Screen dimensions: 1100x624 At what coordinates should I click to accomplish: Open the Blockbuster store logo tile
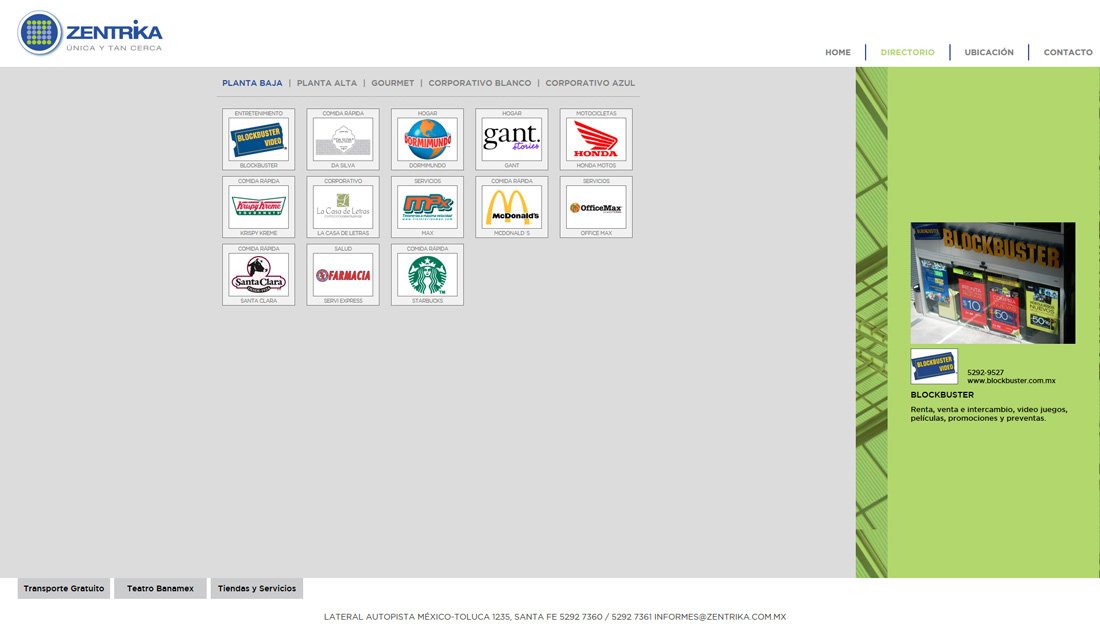pos(259,139)
